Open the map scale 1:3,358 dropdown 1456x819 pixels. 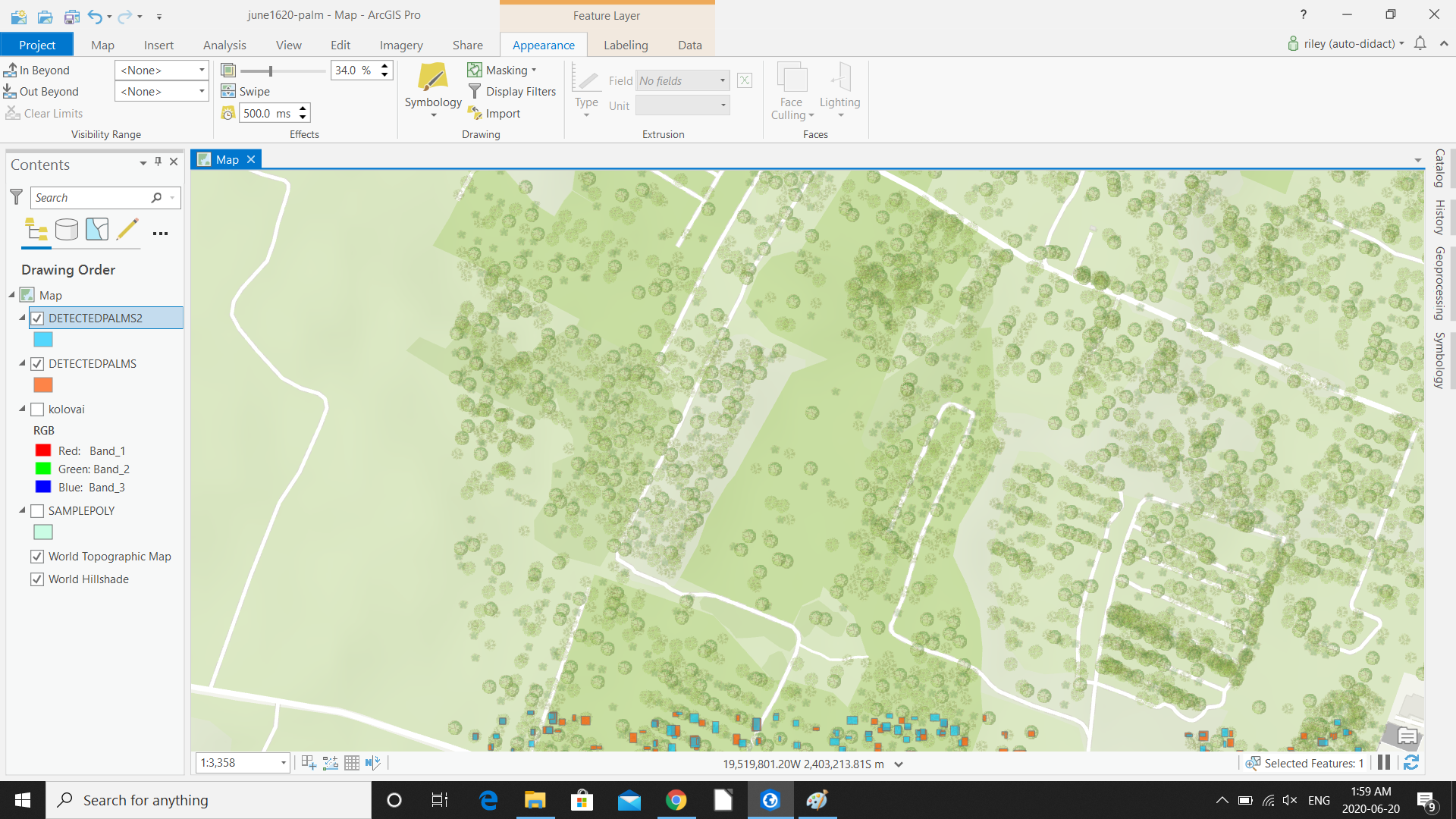tap(284, 763)
